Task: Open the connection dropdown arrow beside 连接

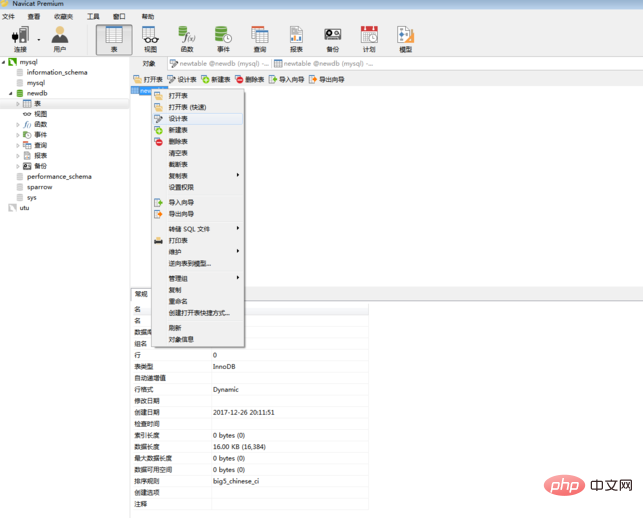Action: click(x=39, y=40)
